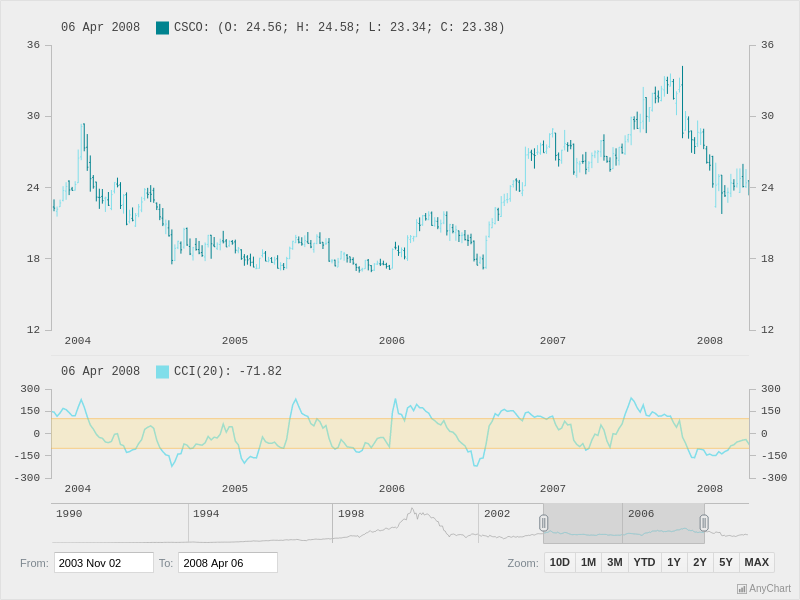Set zoom to 3M

tap(615, 562)
